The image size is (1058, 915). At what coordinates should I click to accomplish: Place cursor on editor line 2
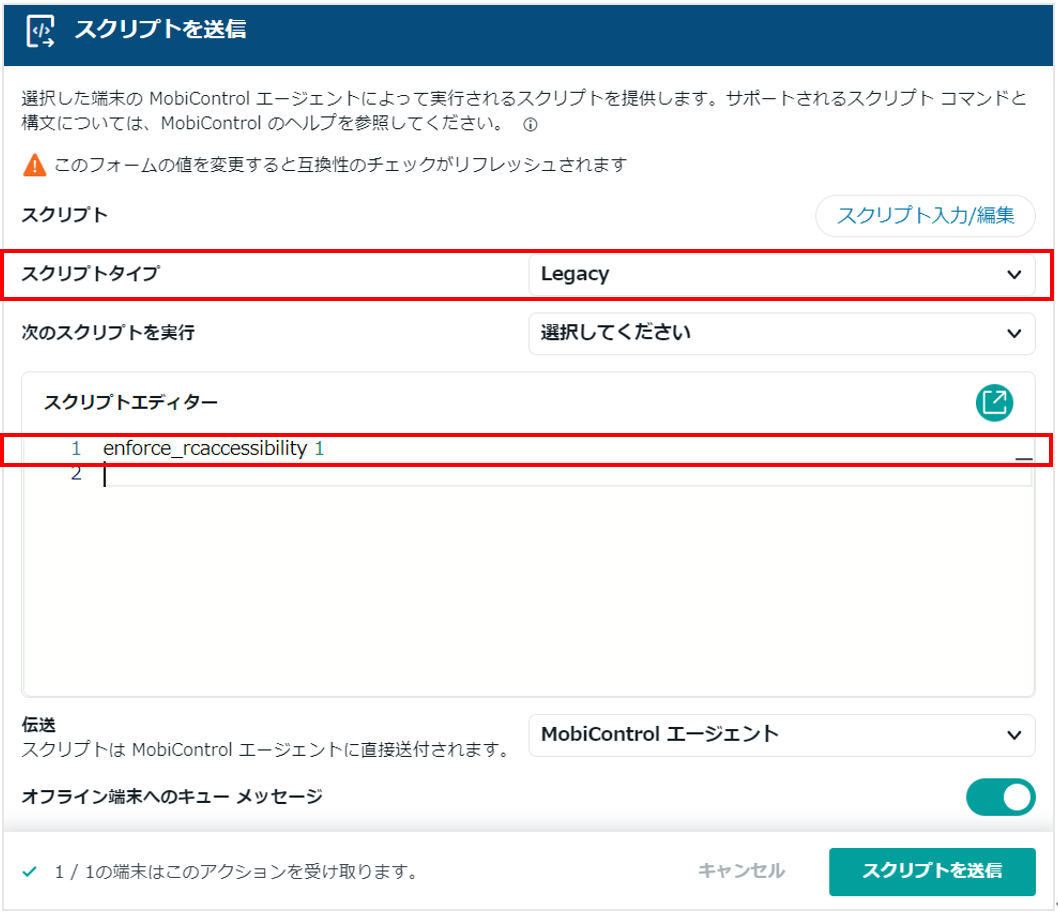coord(567,475)
